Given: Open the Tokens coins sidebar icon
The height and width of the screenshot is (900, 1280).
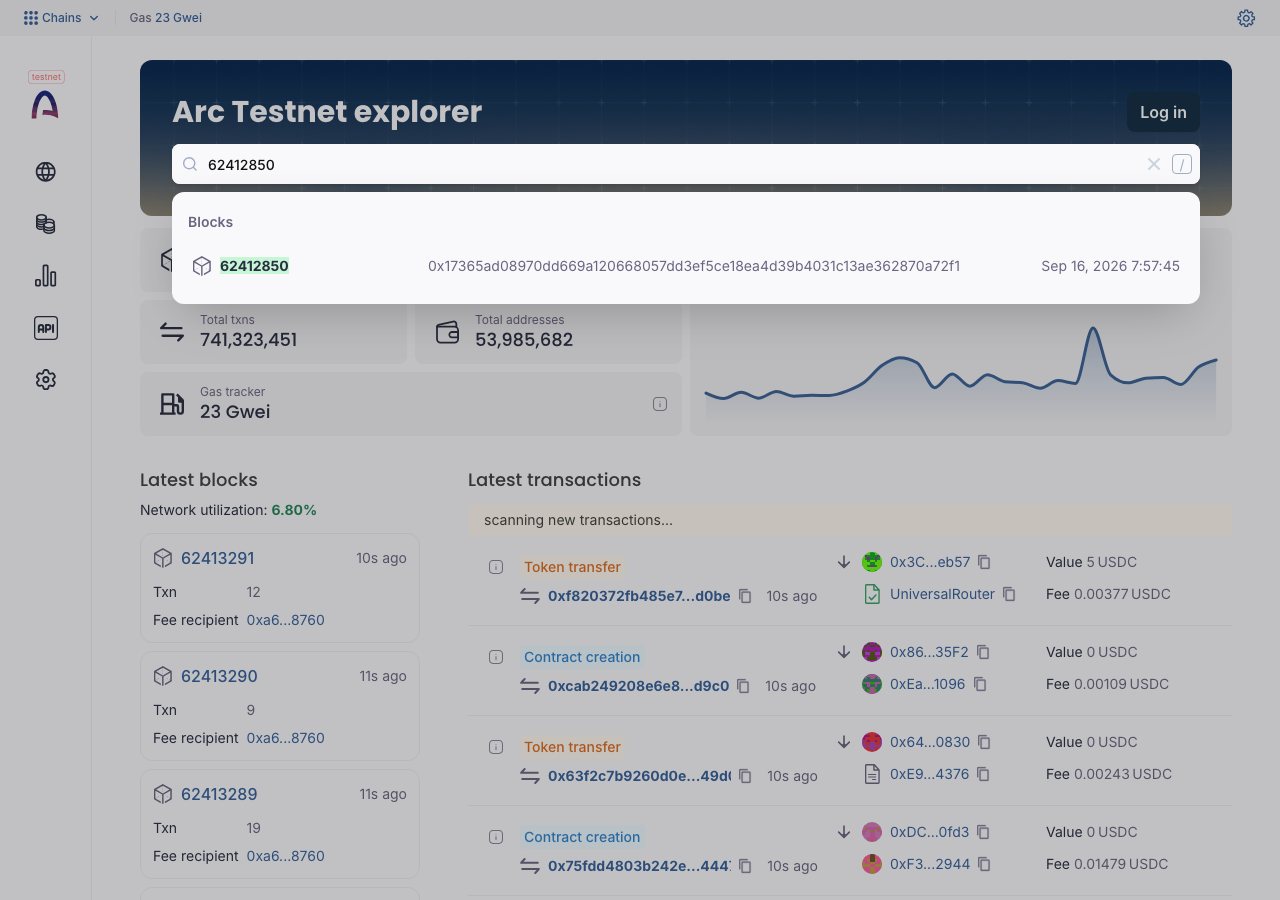Looking at the screenshot, I should click(45, 224).
